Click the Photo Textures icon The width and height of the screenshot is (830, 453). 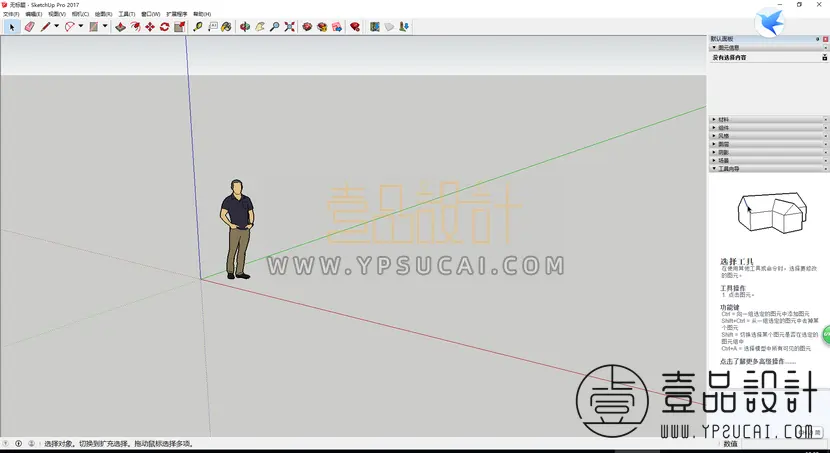pyautogui.click(x=404, y=26)
